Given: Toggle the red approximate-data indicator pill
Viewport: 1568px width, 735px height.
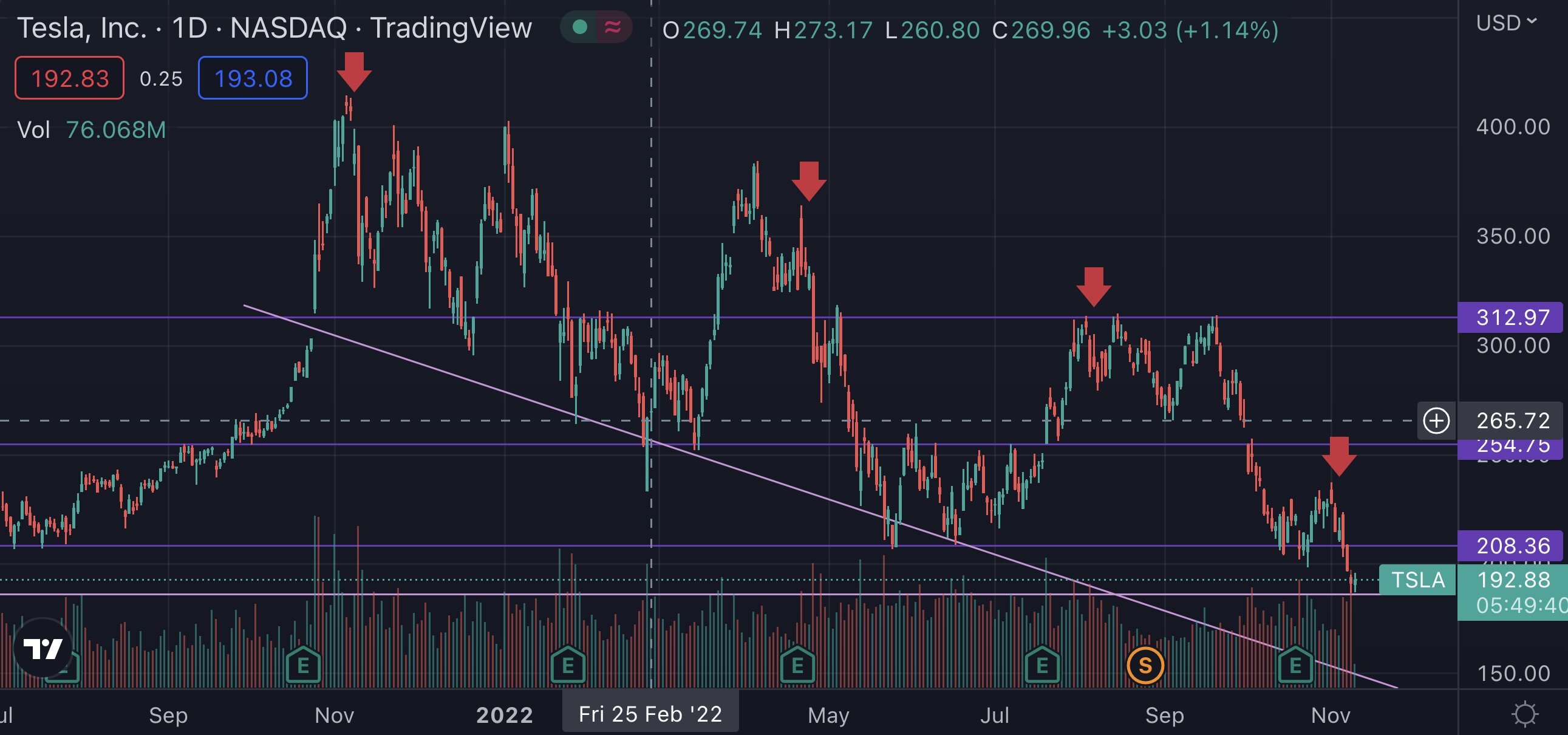Looking at the screenshot, I should click(x=613, y=27).
